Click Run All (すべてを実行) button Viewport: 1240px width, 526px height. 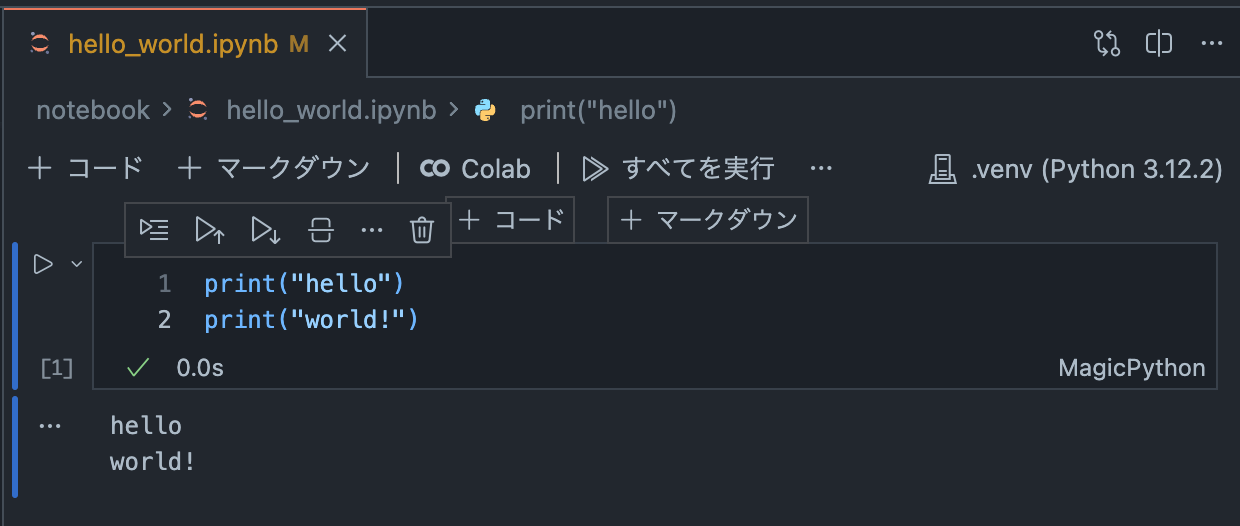[x=679, y=169]
